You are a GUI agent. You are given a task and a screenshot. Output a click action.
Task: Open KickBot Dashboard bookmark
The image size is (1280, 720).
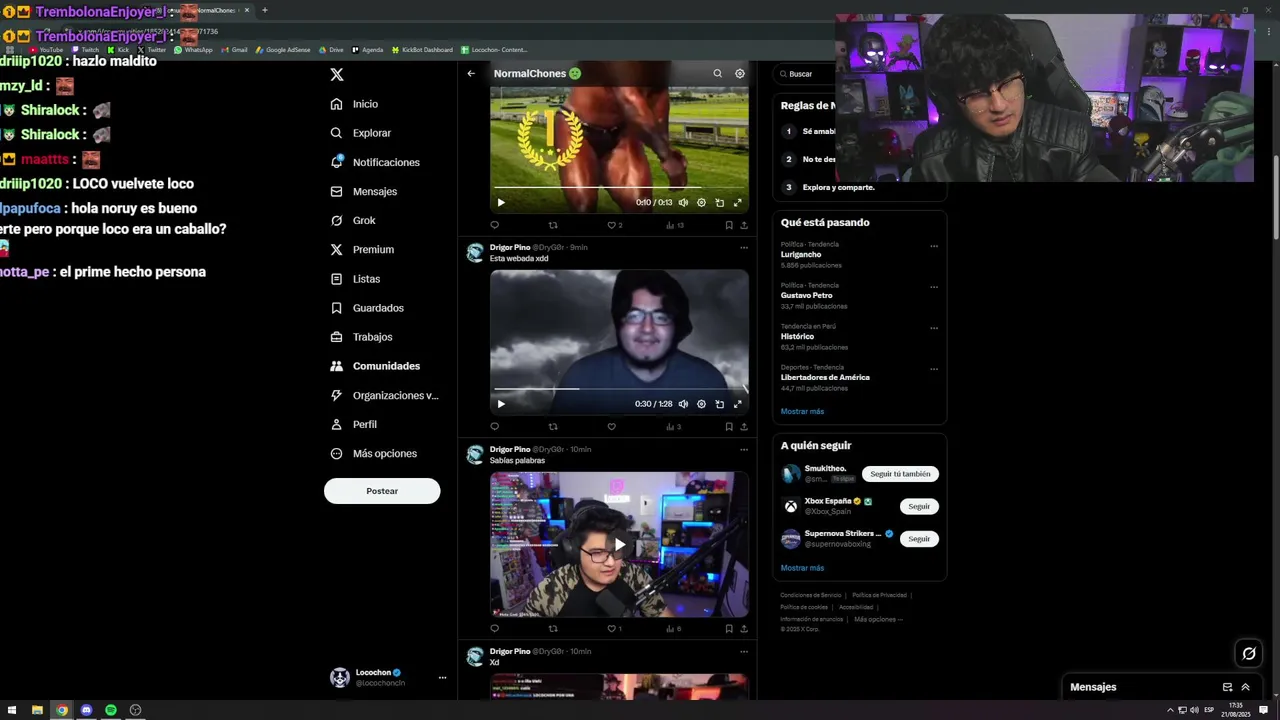(422, 49)
